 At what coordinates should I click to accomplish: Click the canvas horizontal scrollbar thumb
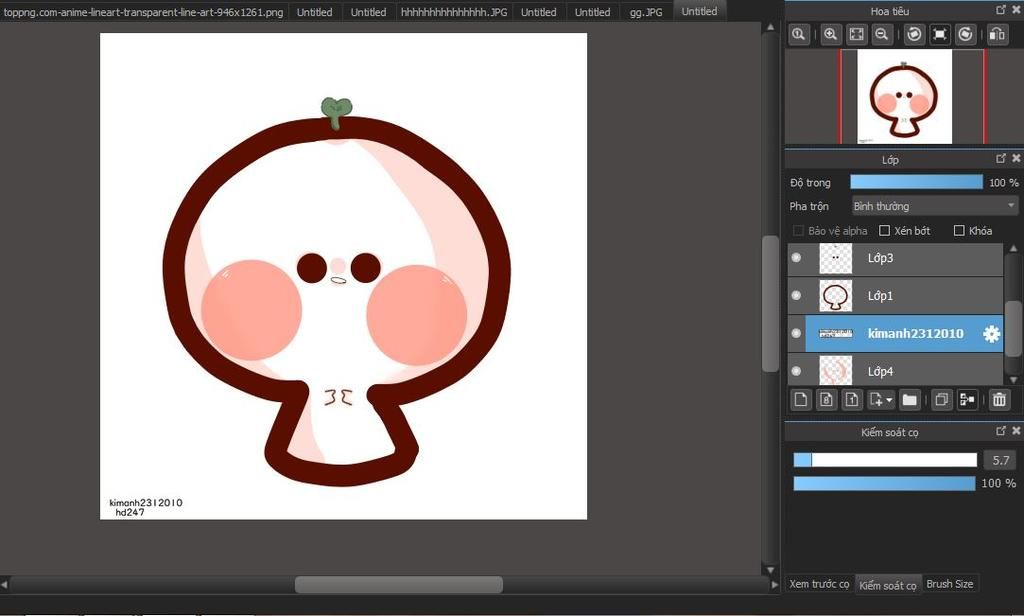[399, 584]
